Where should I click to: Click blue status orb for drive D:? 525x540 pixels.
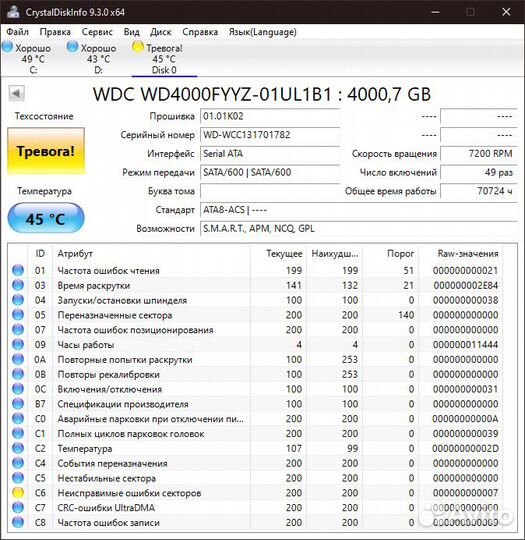click(x=73, y=46)
